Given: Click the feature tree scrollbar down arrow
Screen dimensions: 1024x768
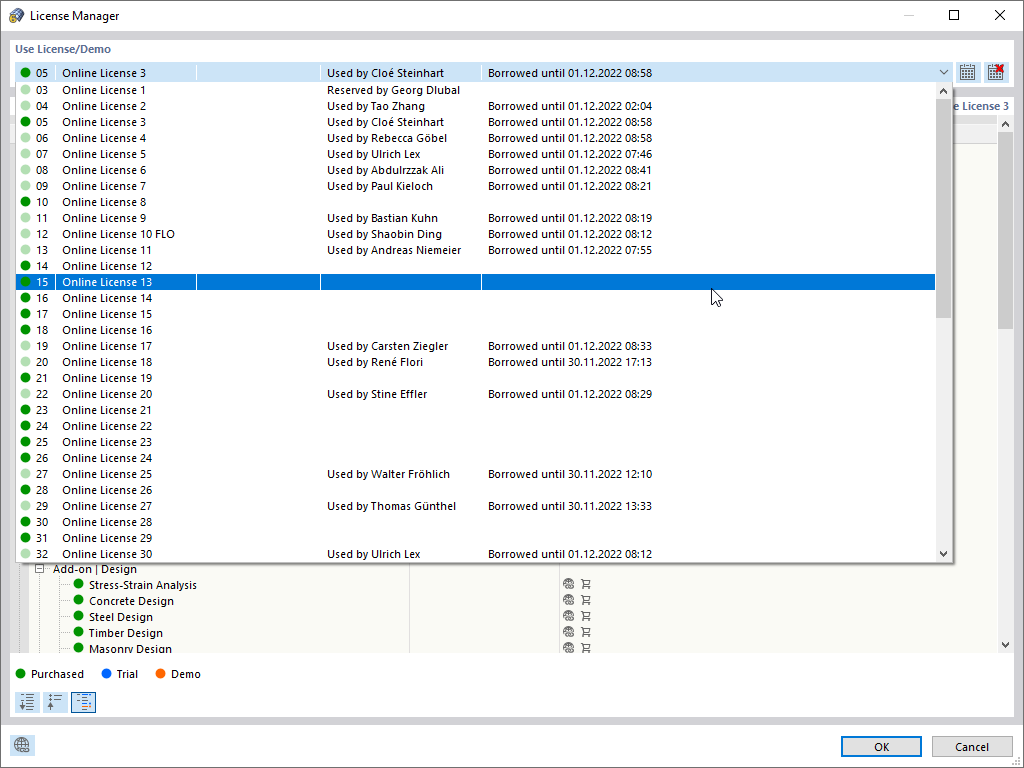Looking at the screenshot, I should coord(1005,645).
